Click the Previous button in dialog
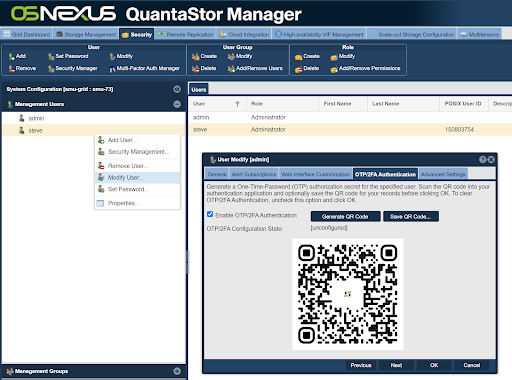Viewport: 512px width, 380px height. click(361, 365)
